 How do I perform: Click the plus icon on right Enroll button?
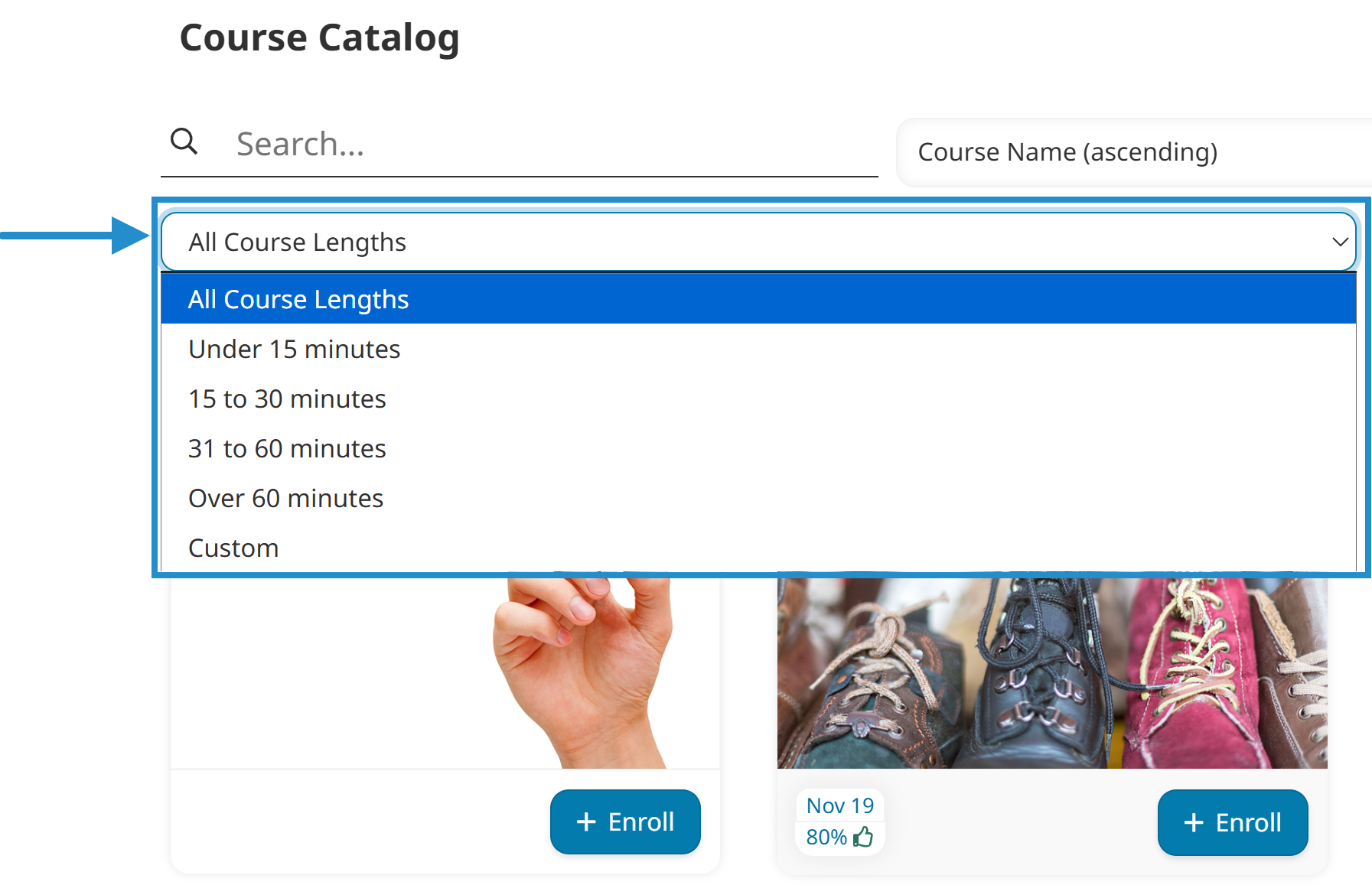pyautogui.click(x=1194, y=822)
